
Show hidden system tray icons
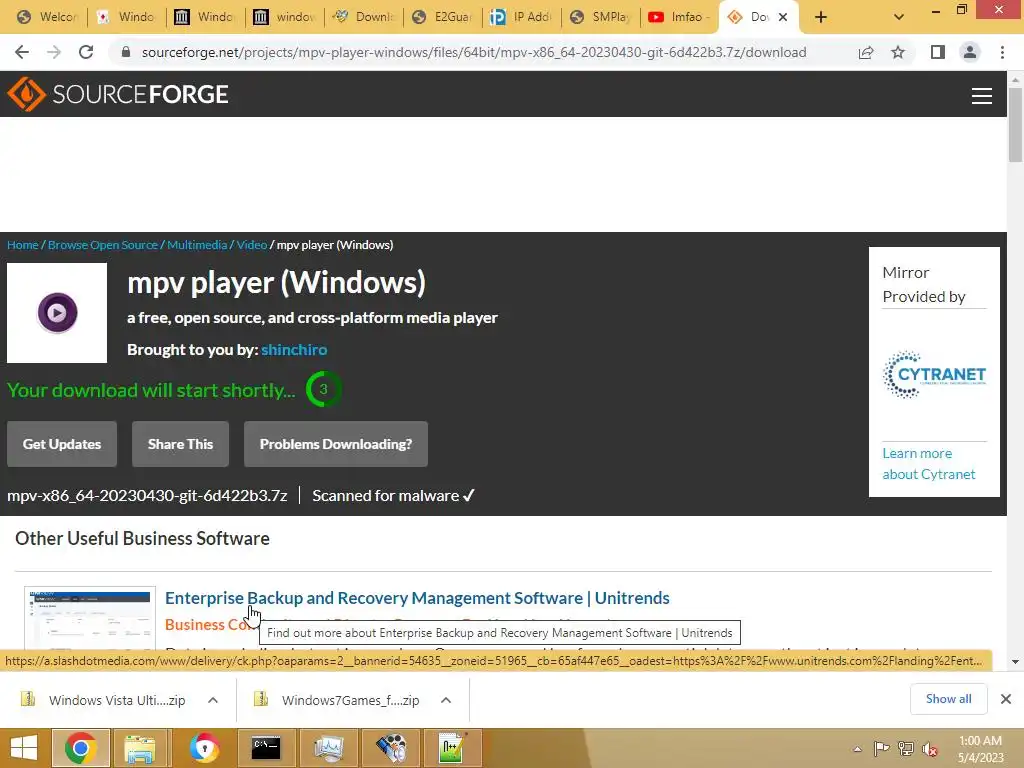pos(857,749)
